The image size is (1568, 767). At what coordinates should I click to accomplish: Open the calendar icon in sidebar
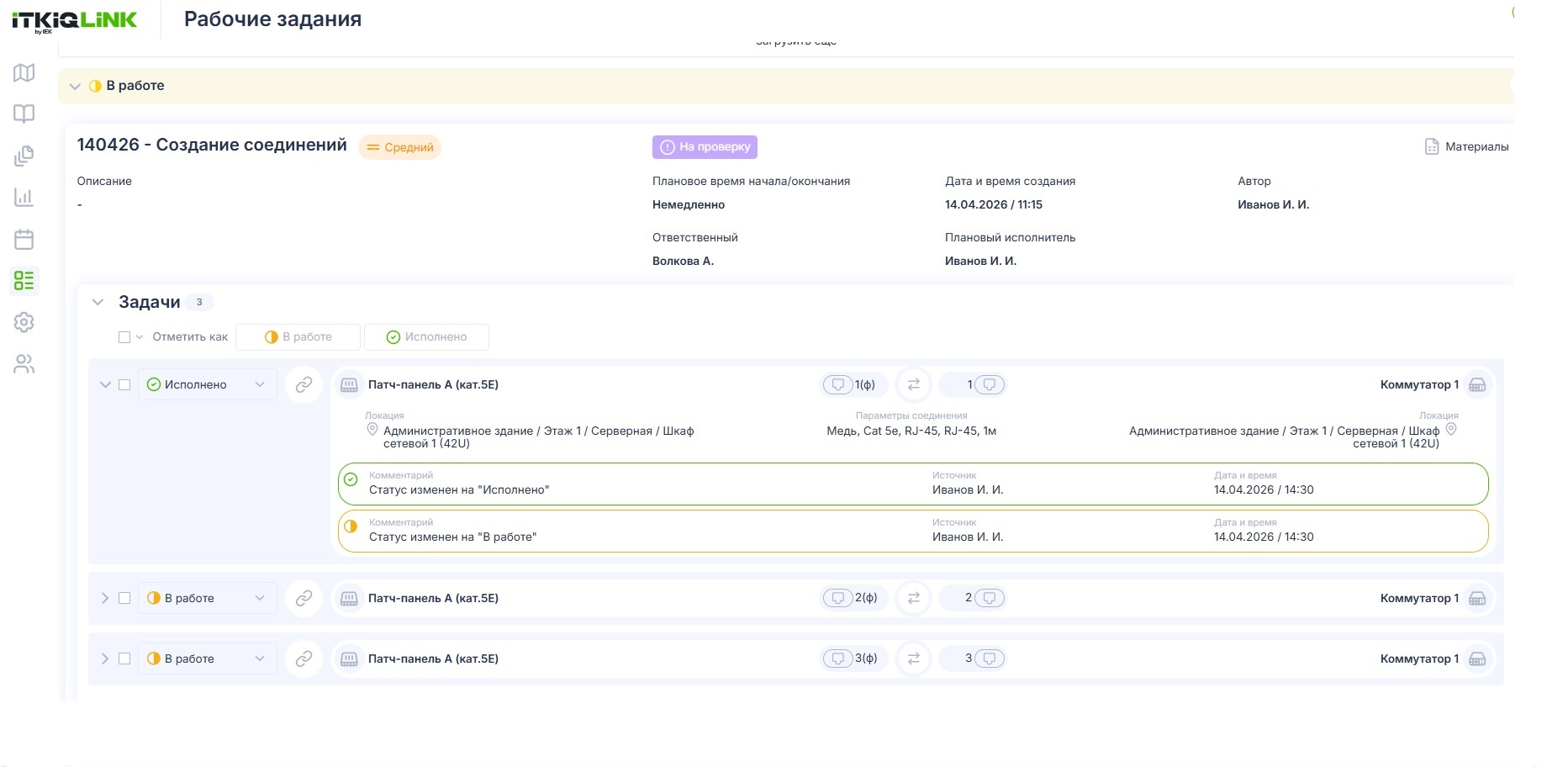(24, 240)
